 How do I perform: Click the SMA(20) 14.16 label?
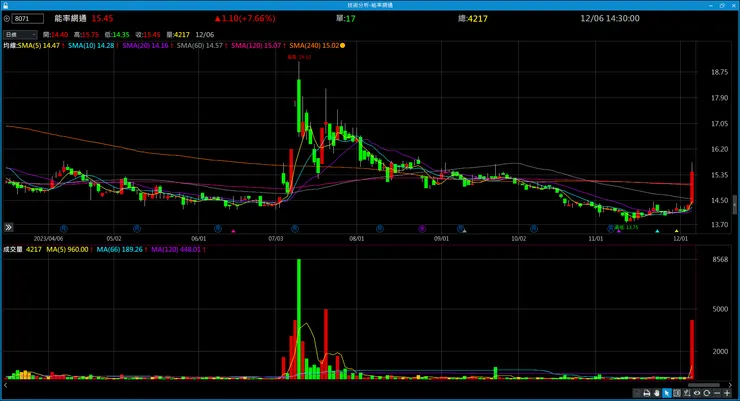pos(145,46)
